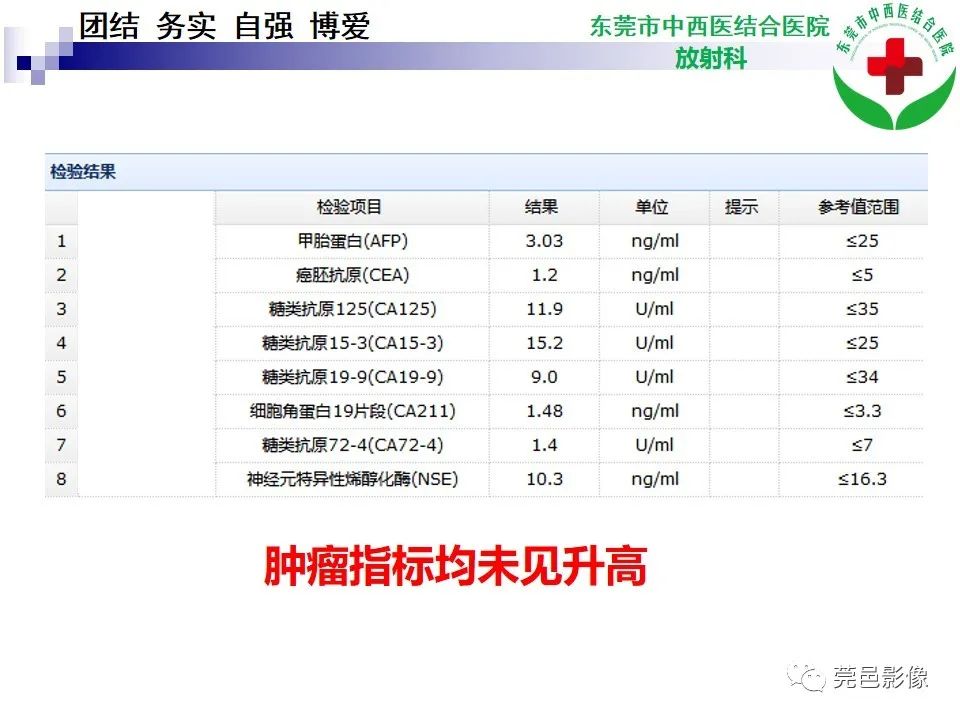Select the 检验项目 column header

click(350, 207)
